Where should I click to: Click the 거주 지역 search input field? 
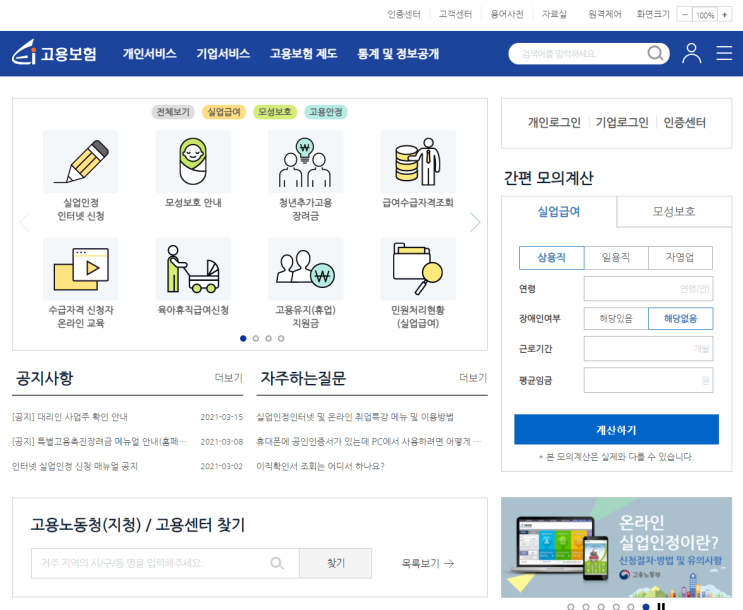pyautogui.click(x=165, y=563)
